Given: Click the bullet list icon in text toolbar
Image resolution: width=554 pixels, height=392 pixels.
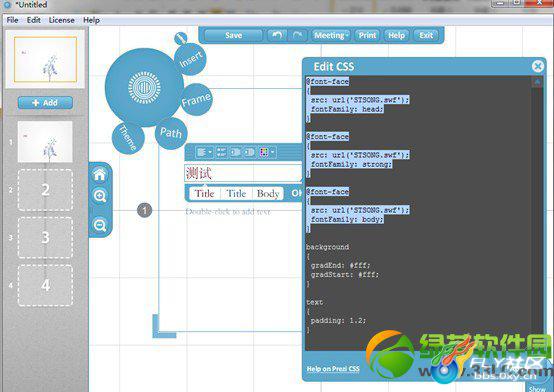Looking at the screenshot, I should click(222, 152).
